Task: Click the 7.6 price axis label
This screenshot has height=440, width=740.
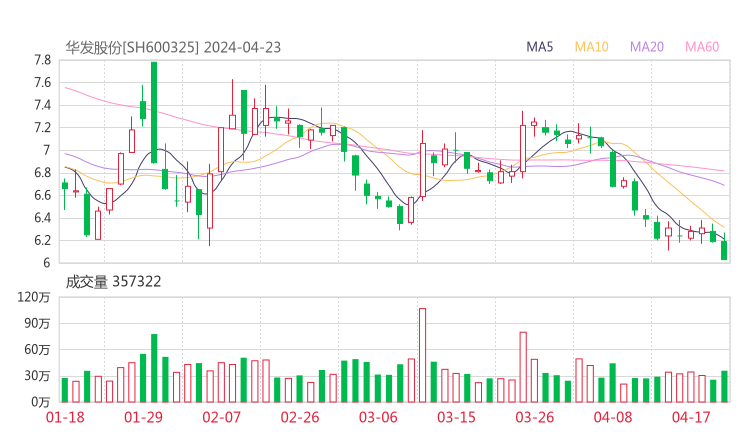Action: coord(42,83)
